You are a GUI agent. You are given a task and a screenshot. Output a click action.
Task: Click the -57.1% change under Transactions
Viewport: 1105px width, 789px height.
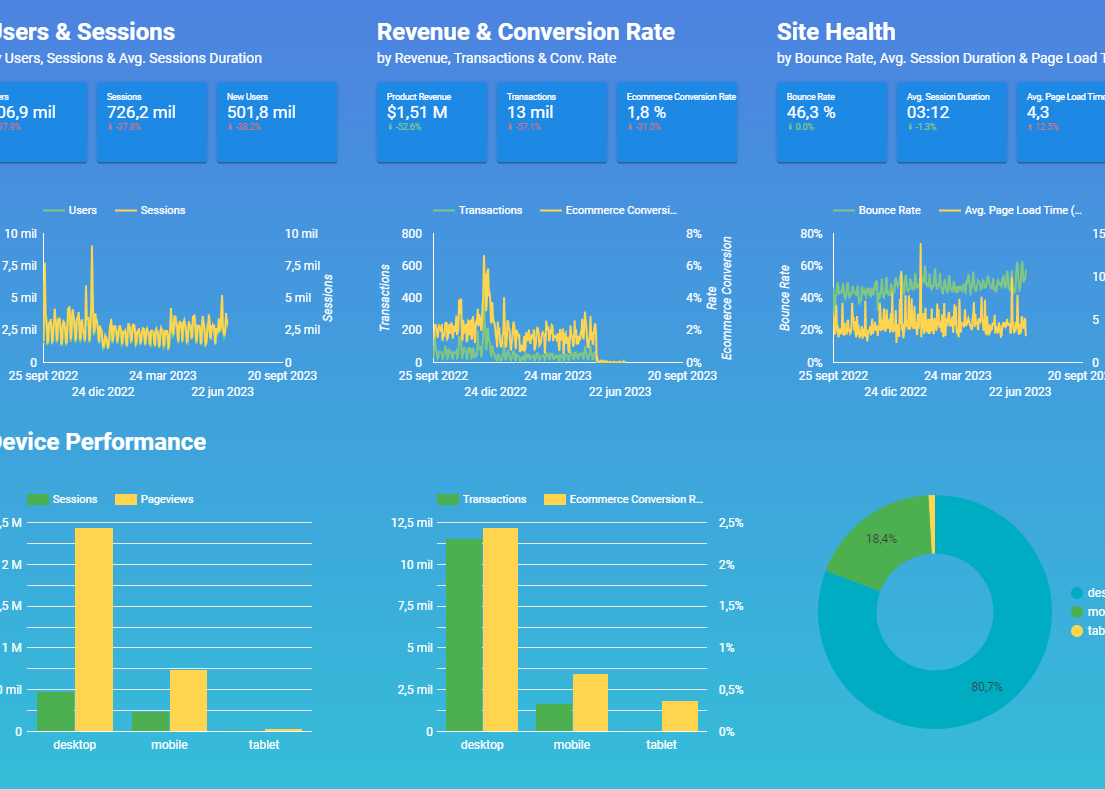524,127
